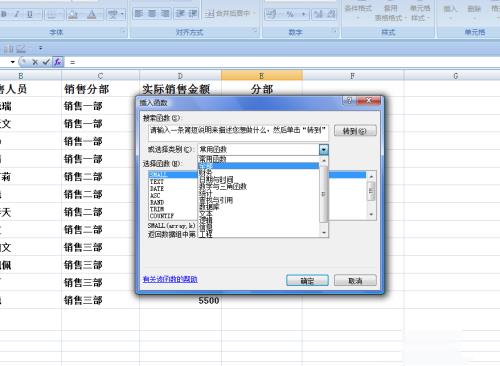The image size is (500, 366).
Task: Click the formula bar cancel X icon
Action: coord(35,62)
